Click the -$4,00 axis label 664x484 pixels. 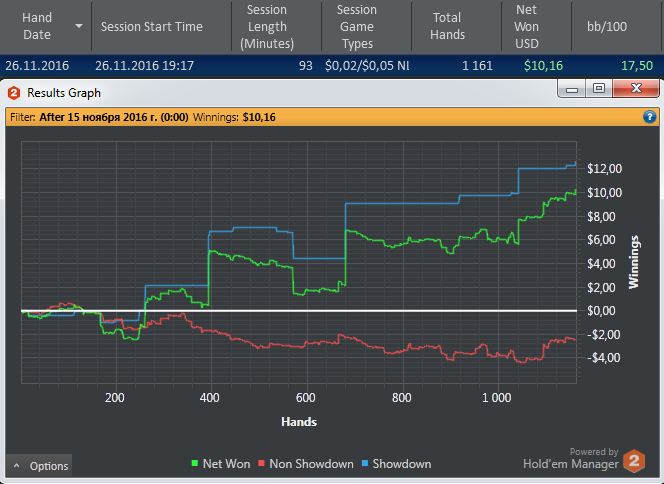[x=603, y=358]
